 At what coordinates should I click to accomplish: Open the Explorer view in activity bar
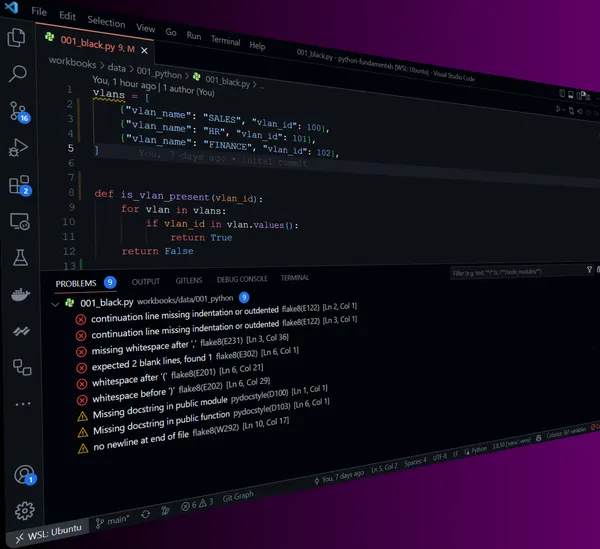[17, 37]
